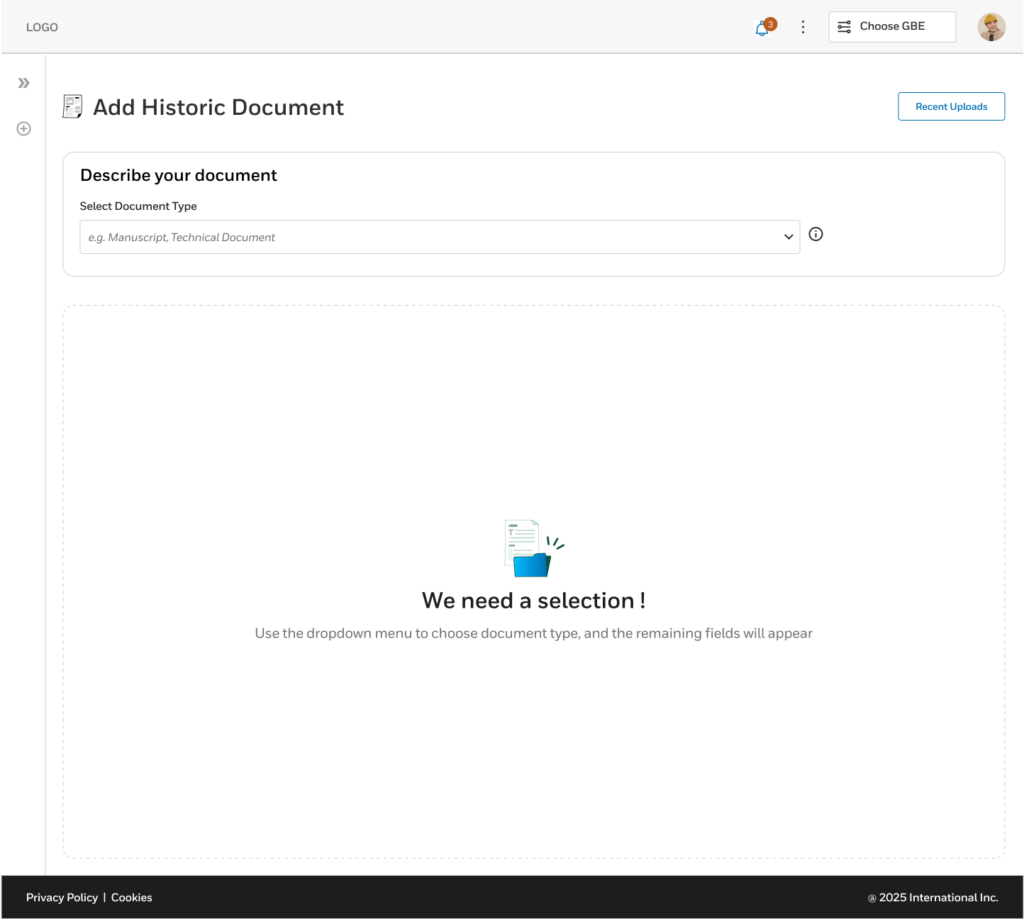Click the dropdown chevron arrow of document type
This screenshot has width=1024, height=919.
(x=788, y=237)
